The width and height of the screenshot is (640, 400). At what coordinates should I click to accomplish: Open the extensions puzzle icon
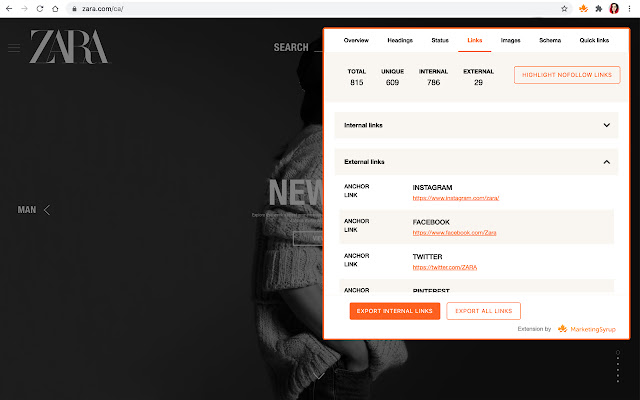pos(599,9)
